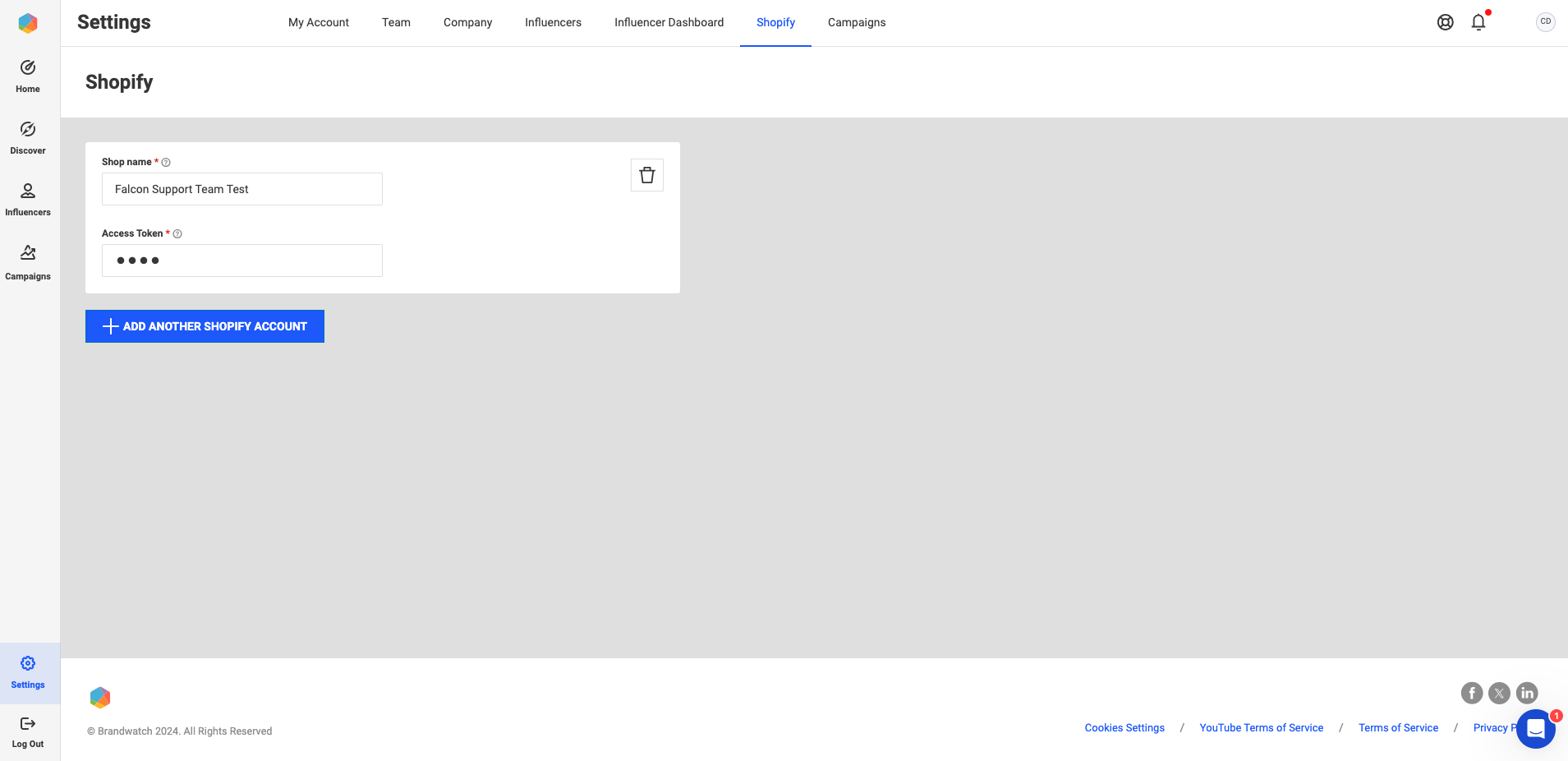This screenshot has width=1568, height=761.
Task: Open the help lifebuoy icon
Action: tap(1446, 22)
